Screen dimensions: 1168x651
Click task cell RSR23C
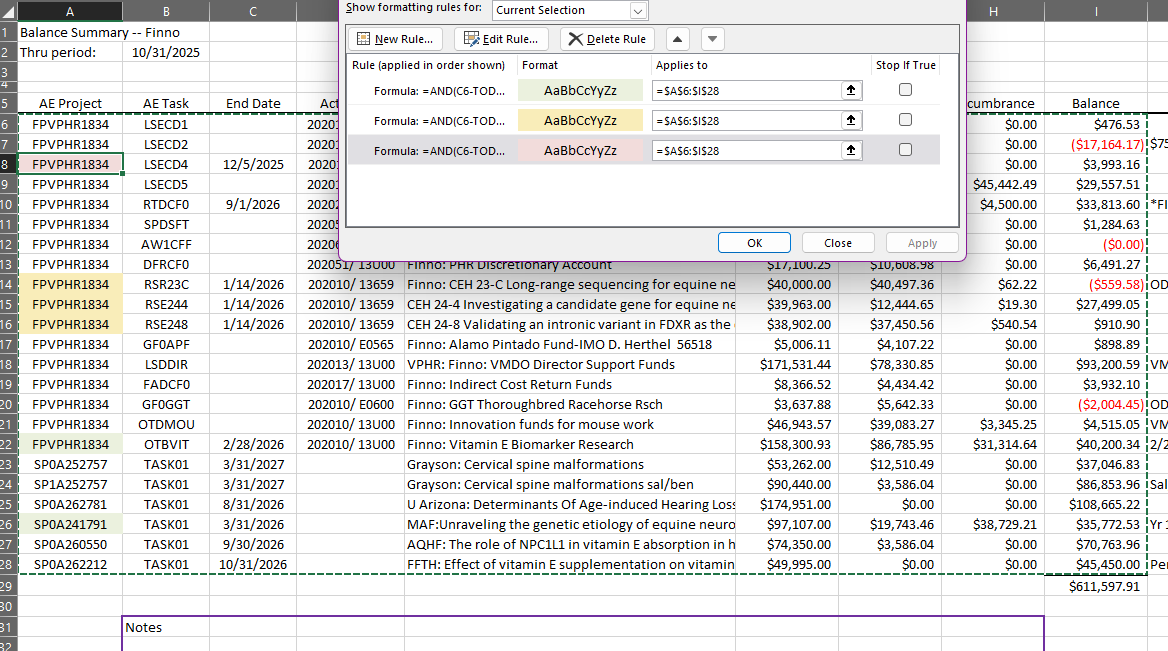166,285
